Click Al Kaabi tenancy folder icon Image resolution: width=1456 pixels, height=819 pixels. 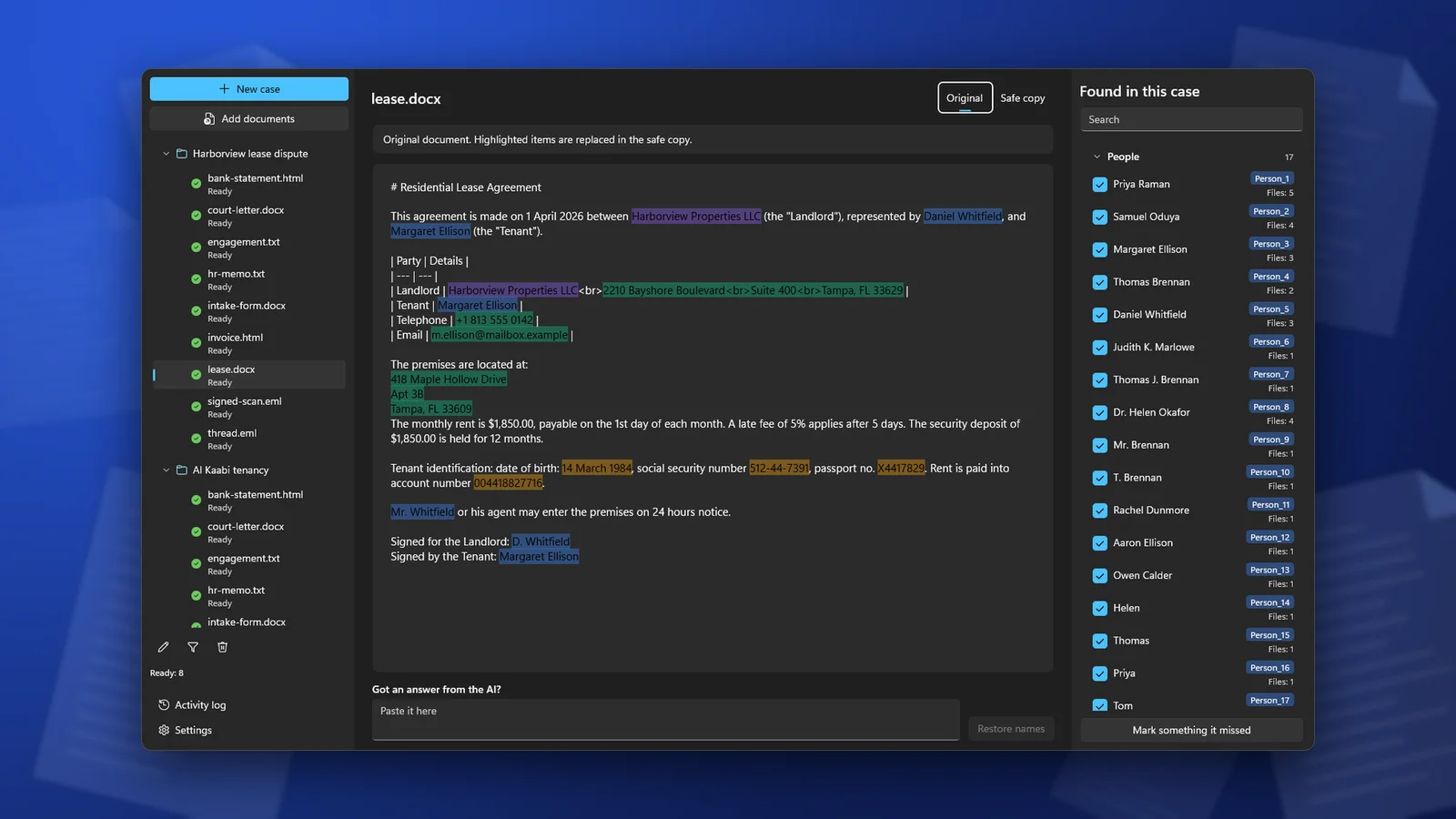[182, 470]
